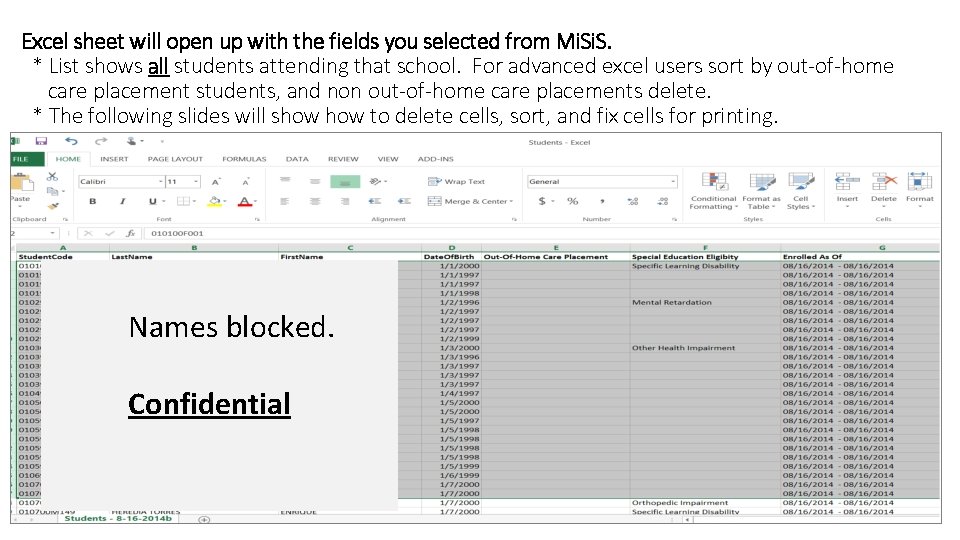Open the Touch/Mouse Mode button

coord(131,141)
